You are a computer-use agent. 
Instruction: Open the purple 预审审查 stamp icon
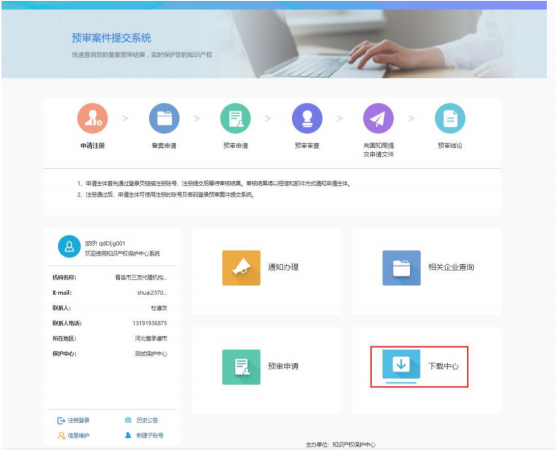pos(307,118)
